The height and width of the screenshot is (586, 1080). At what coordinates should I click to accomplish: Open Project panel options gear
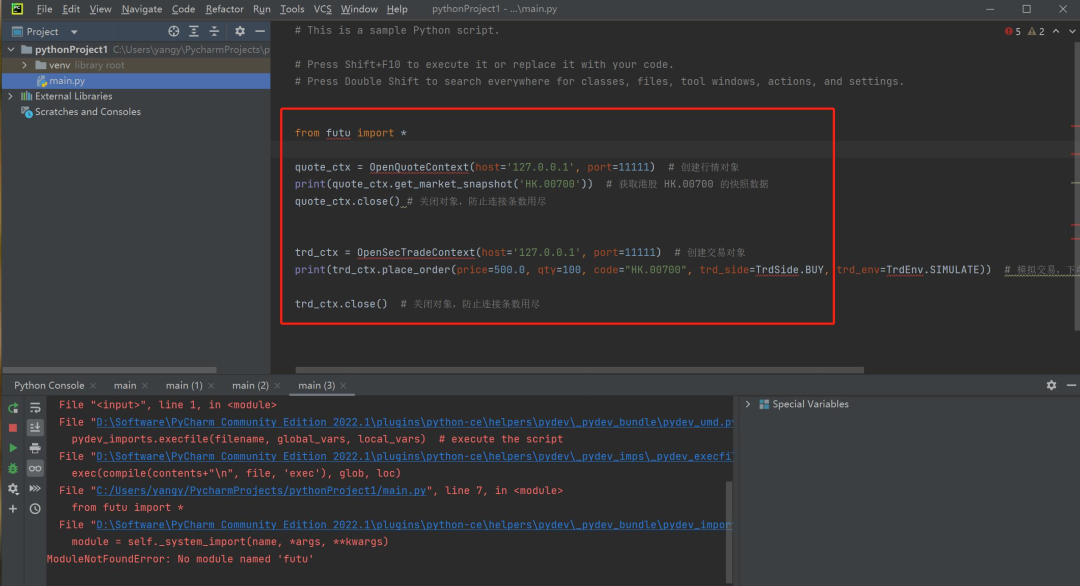click(240, 31)
